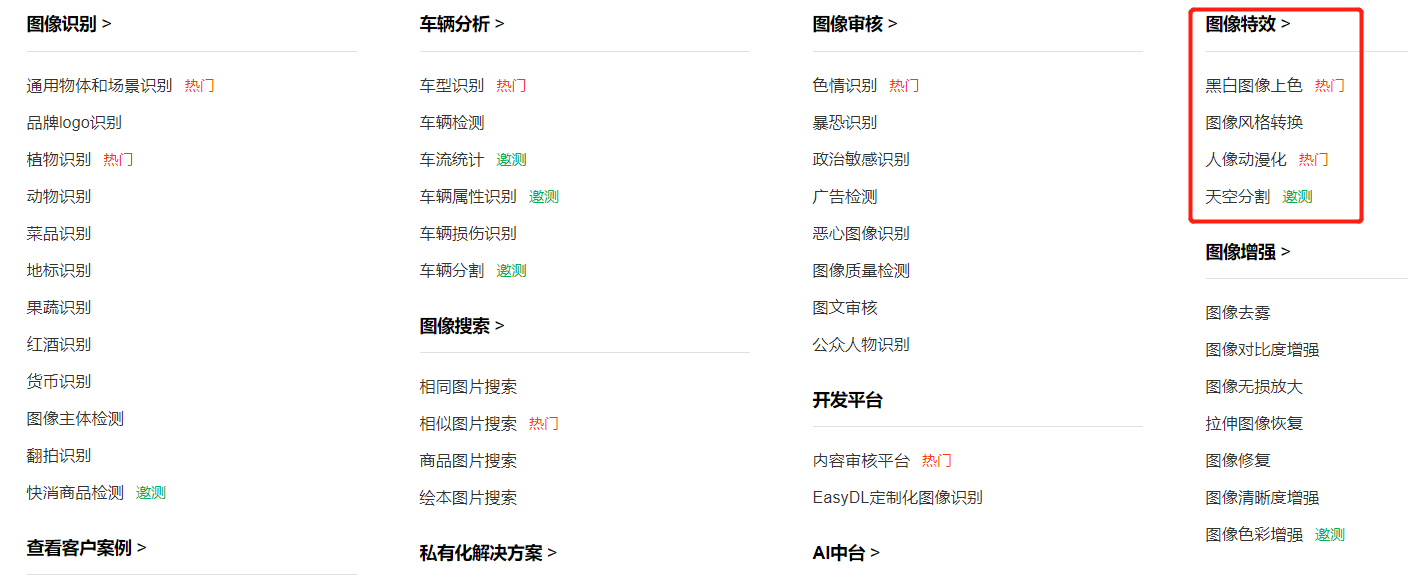The image size is (1408, 575).
Task: Open the 图像增强 category heading
Action: [x=1248, y=252]
